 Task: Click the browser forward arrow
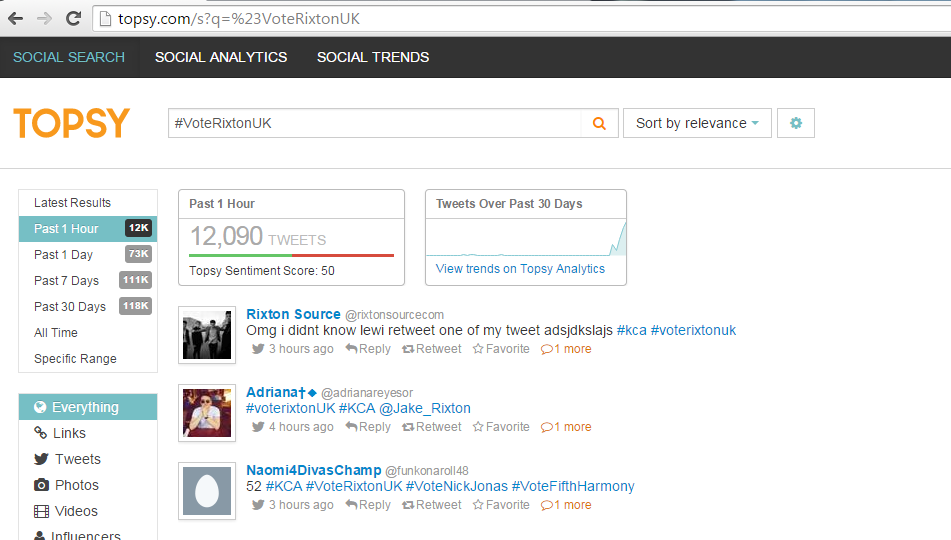44,19
